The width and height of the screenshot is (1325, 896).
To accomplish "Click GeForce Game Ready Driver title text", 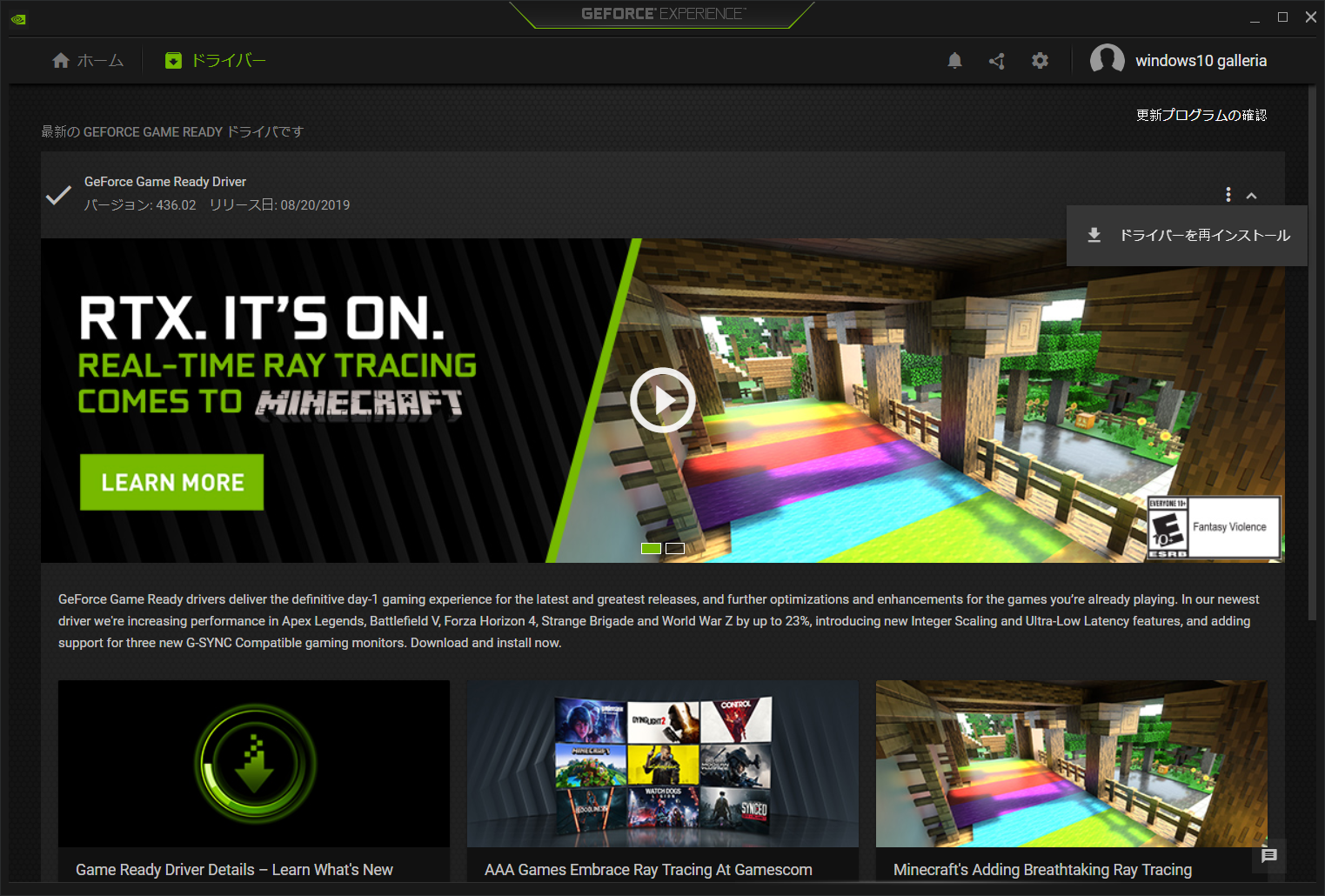I will (165, 182).
